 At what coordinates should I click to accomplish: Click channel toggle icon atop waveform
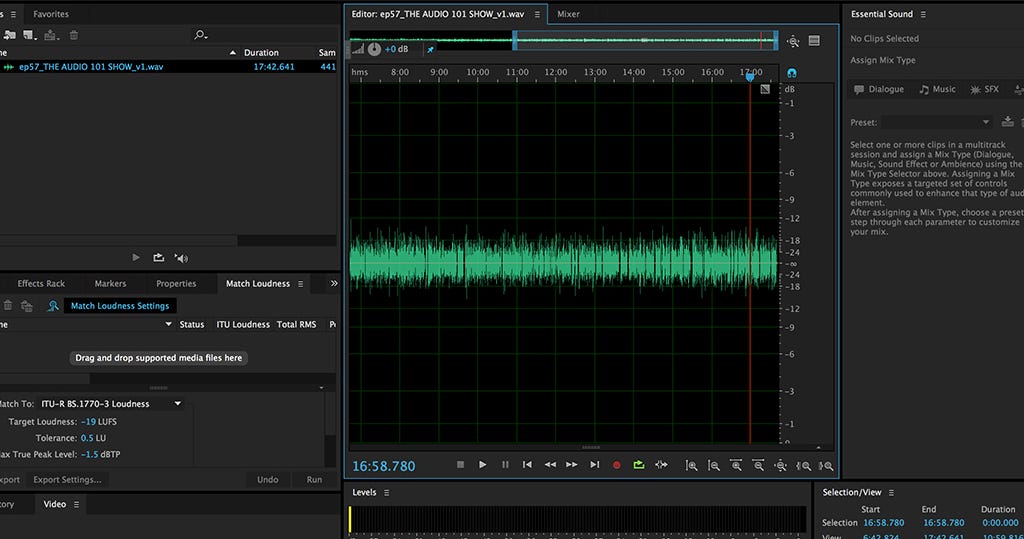tap(765, 89)
